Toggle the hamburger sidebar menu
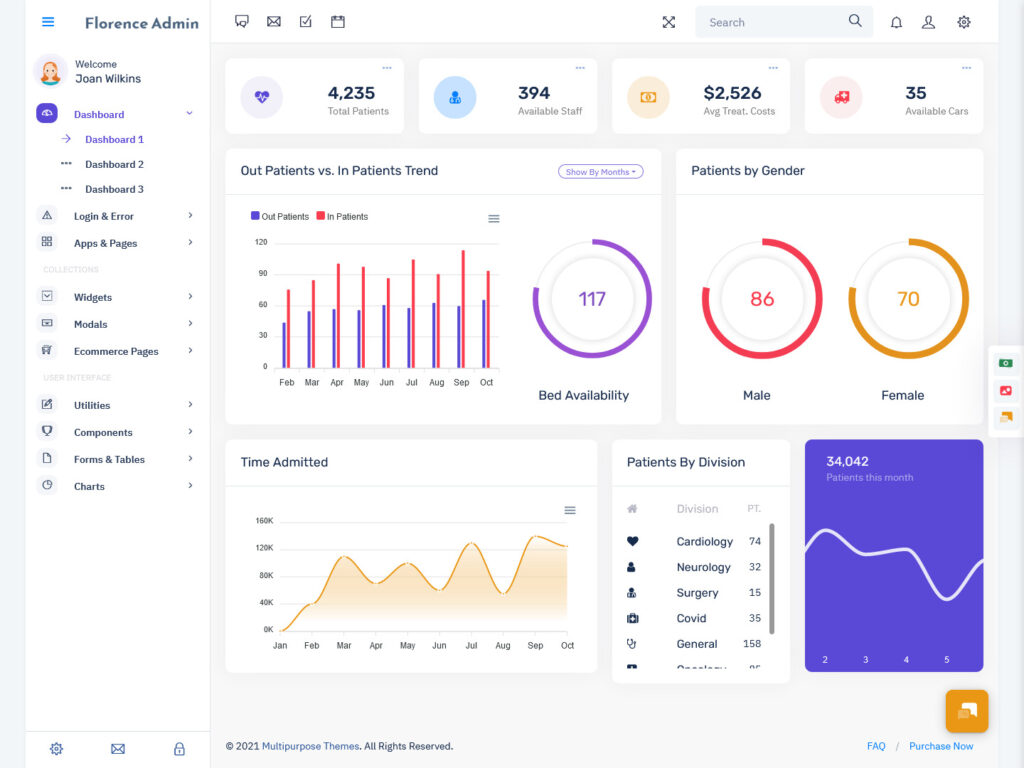Viewport: 1024px width, 768px height. [x=48, y=22]
